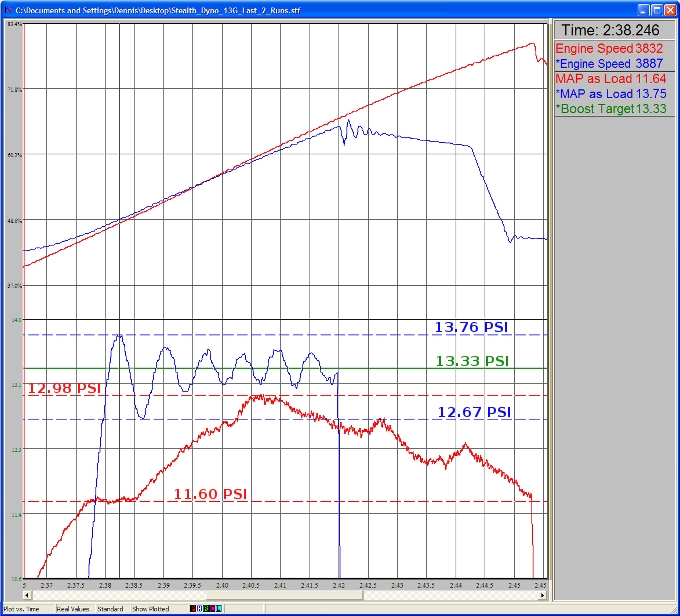Click 'Standard' in the status bar
Screen dimensions: 680x616
[110, 609]
